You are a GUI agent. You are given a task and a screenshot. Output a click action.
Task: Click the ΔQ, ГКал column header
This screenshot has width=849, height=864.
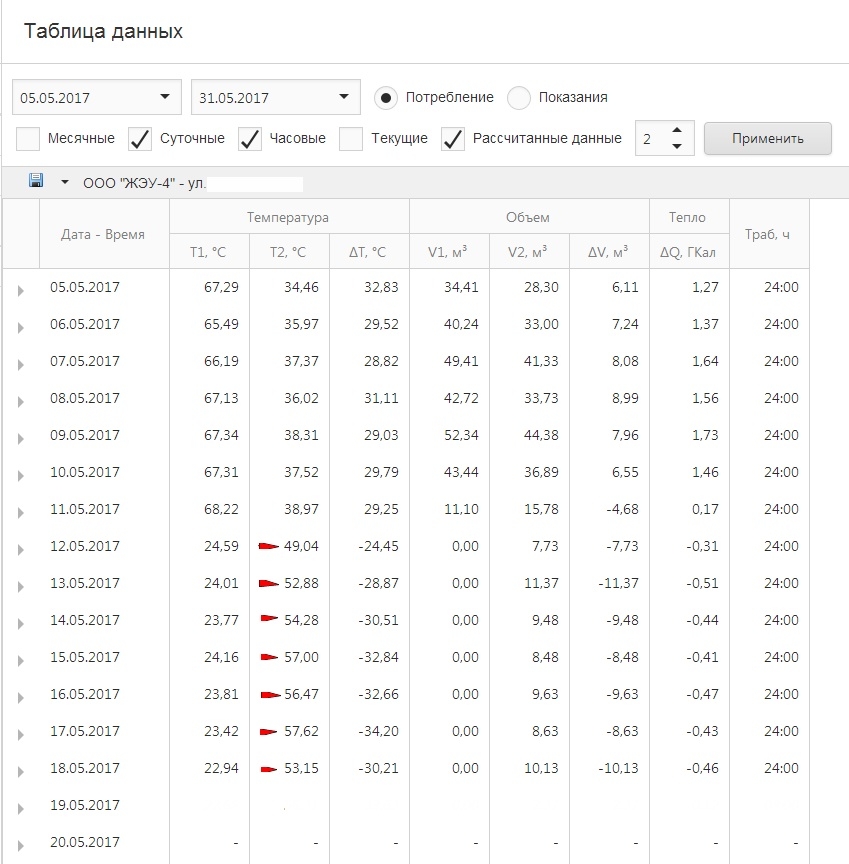click(689, 252)
